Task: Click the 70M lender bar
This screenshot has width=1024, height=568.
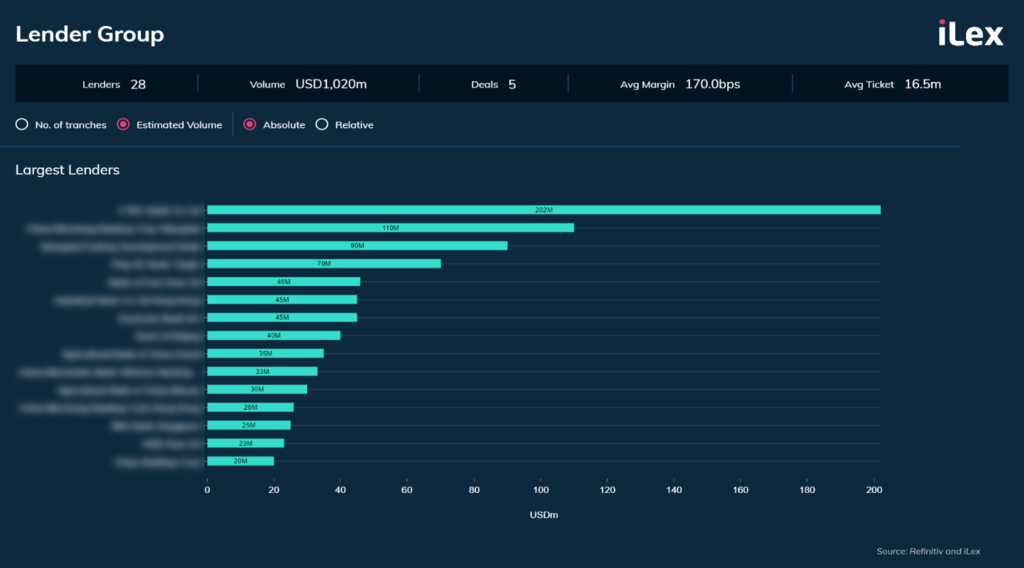Action: point(323,264)
